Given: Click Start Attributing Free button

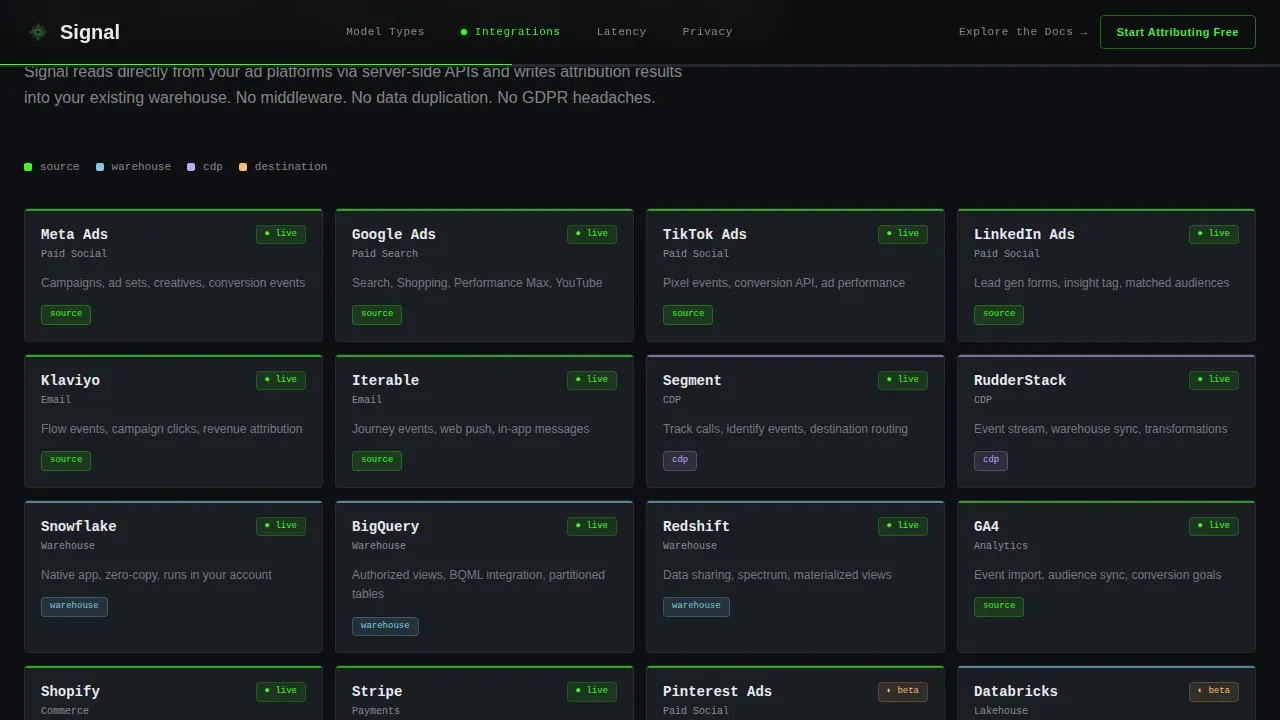Looking at the screenshot, I should tap(1177, 32).
